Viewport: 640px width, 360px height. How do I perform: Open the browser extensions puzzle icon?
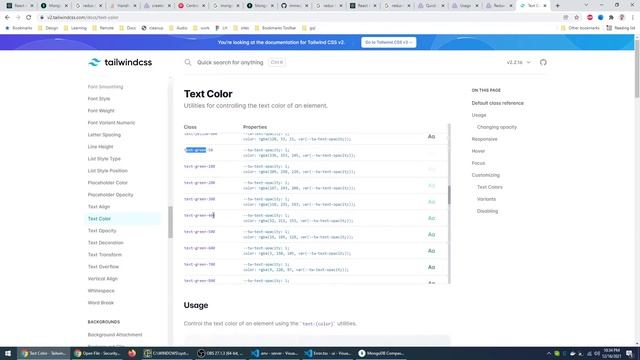pos(611,18)
